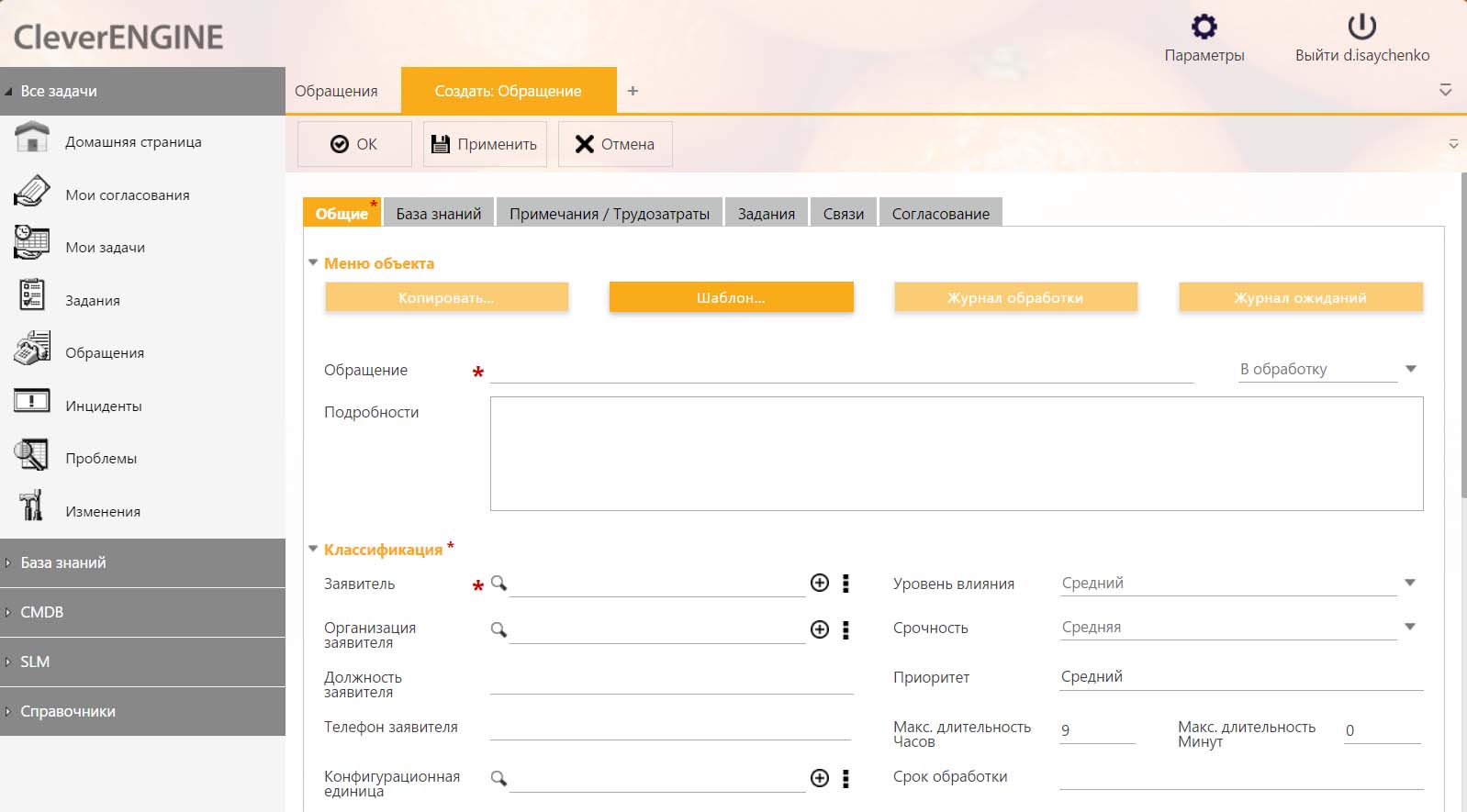Click the Применить save button
This screenshot has width=1467, height=812.
[x=485, y=144]
